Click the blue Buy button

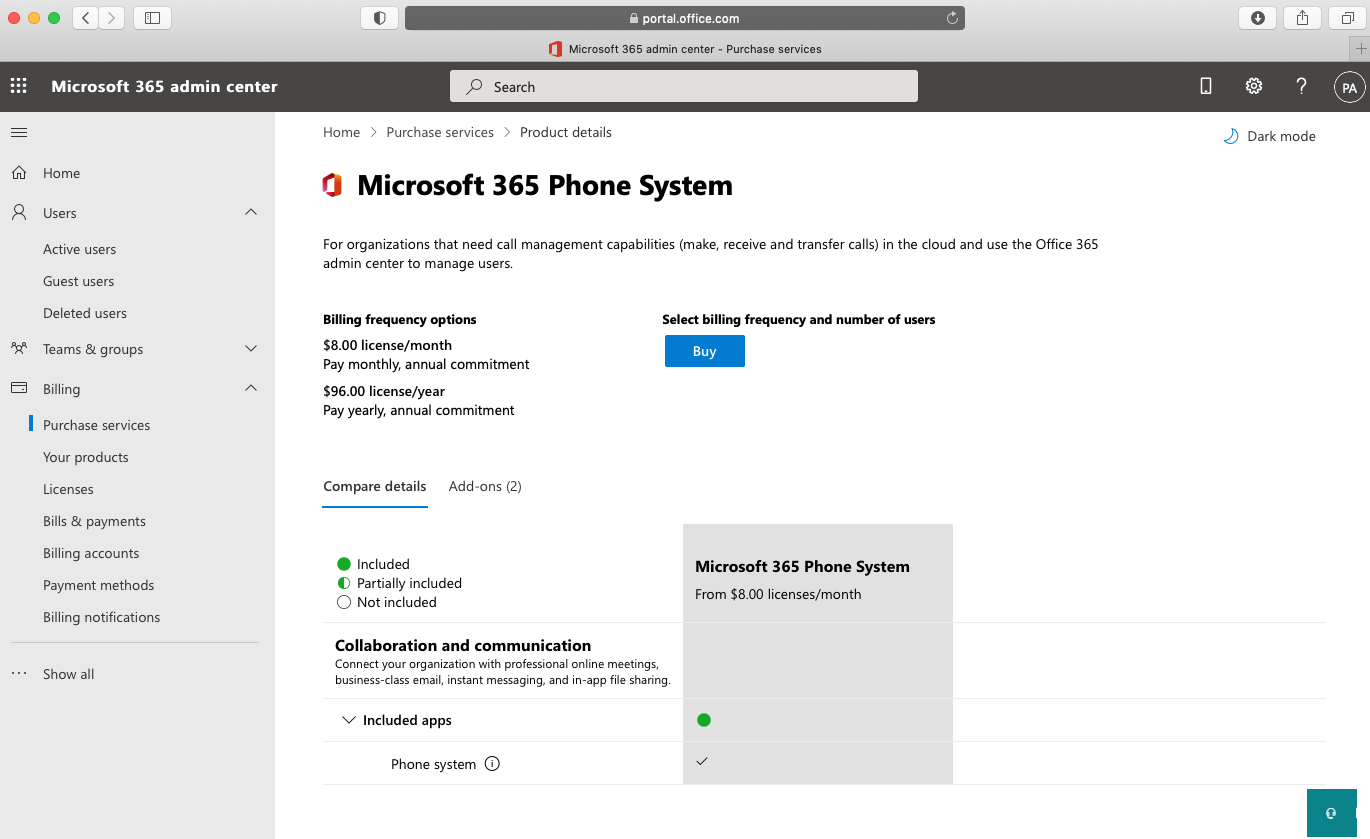click(x=705, y=351)
